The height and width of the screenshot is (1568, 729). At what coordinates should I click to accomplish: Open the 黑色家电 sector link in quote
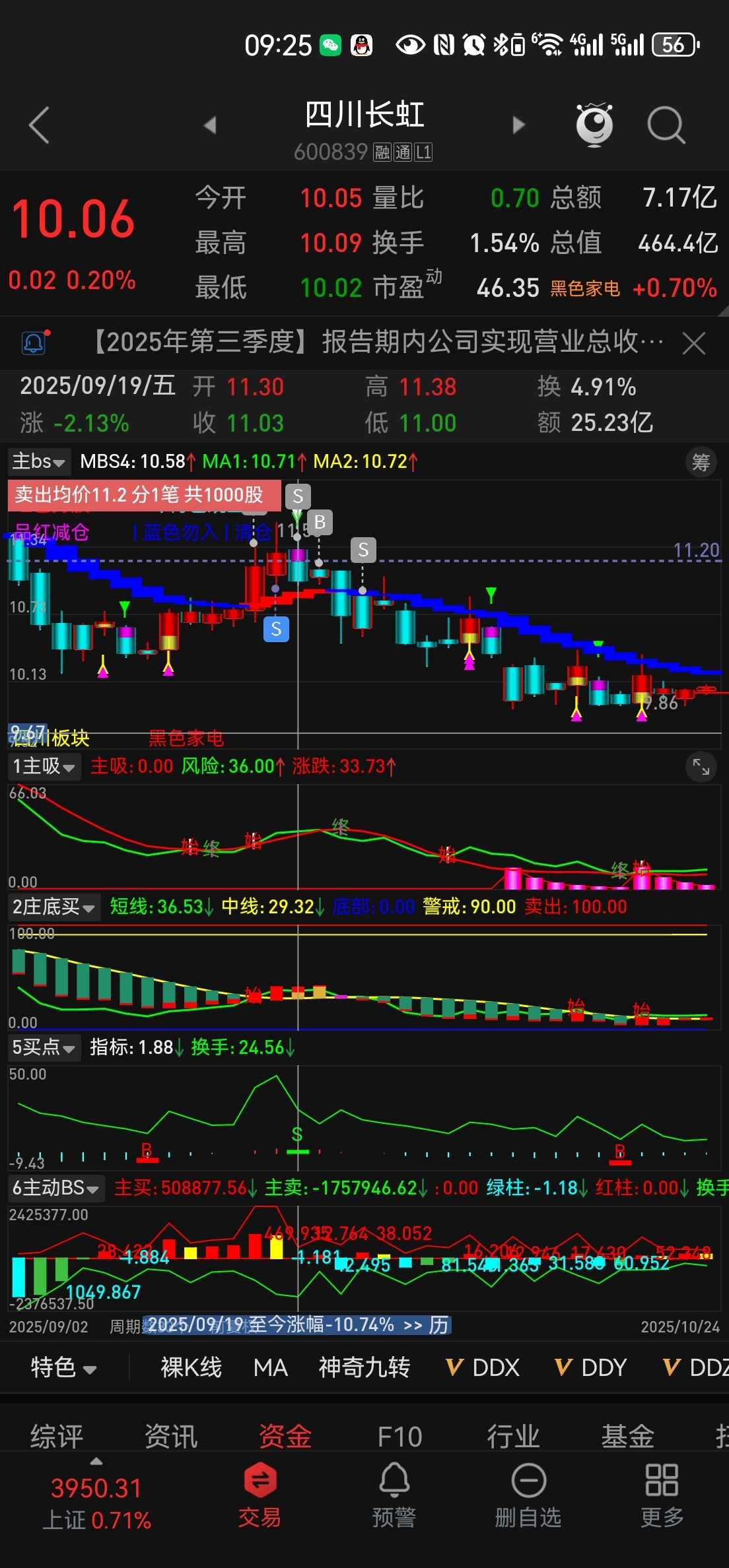tap(585, 288)
